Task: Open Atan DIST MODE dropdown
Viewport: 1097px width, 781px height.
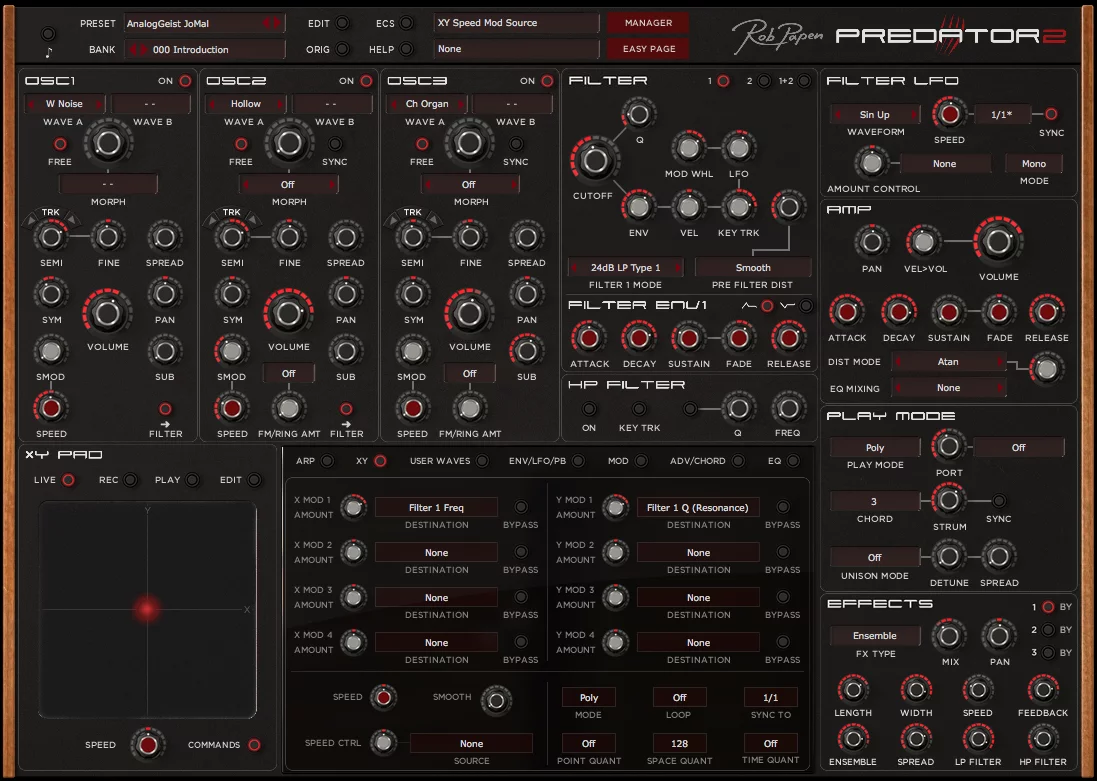Action: (948, 362)
